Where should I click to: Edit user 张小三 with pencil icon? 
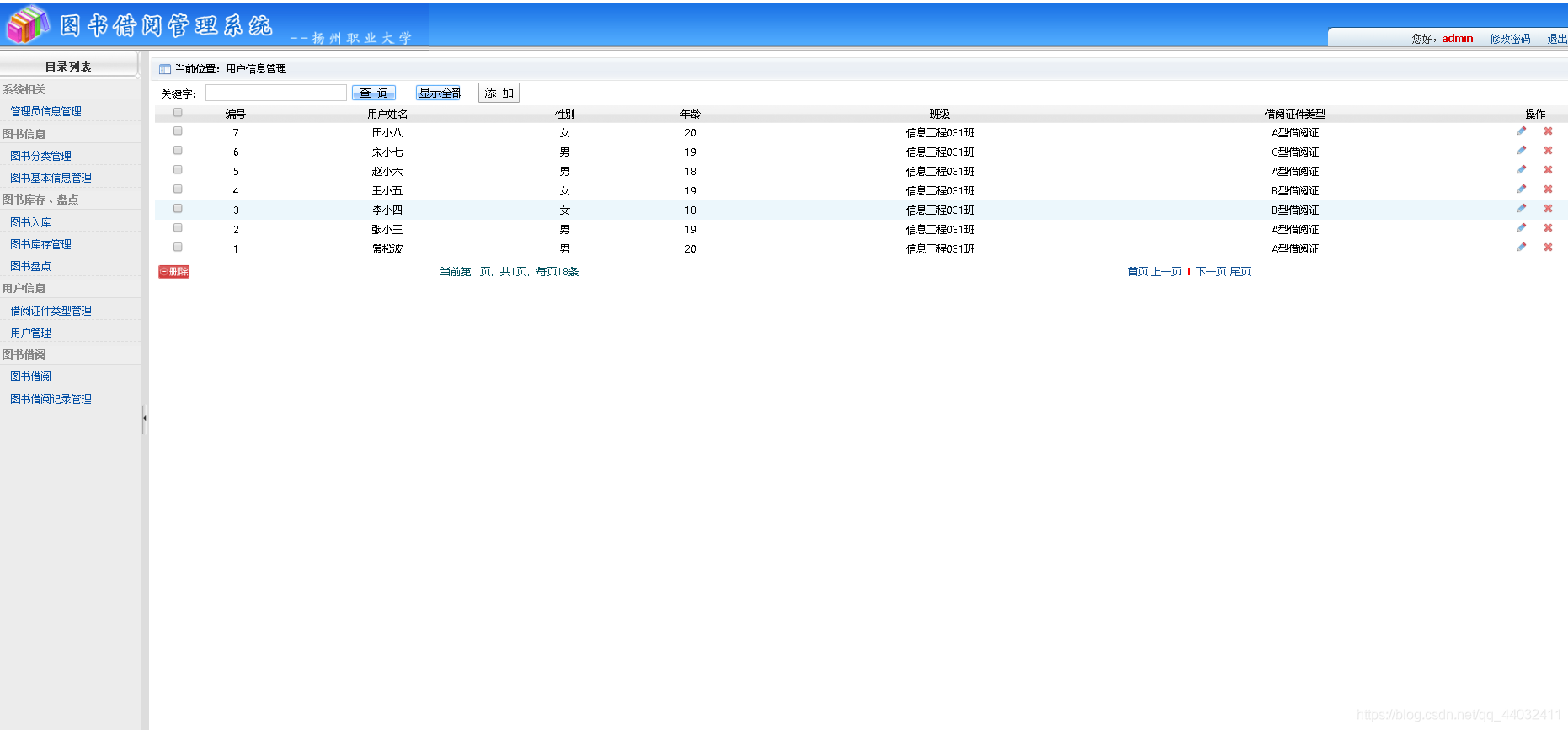(x=1522, y=228)
